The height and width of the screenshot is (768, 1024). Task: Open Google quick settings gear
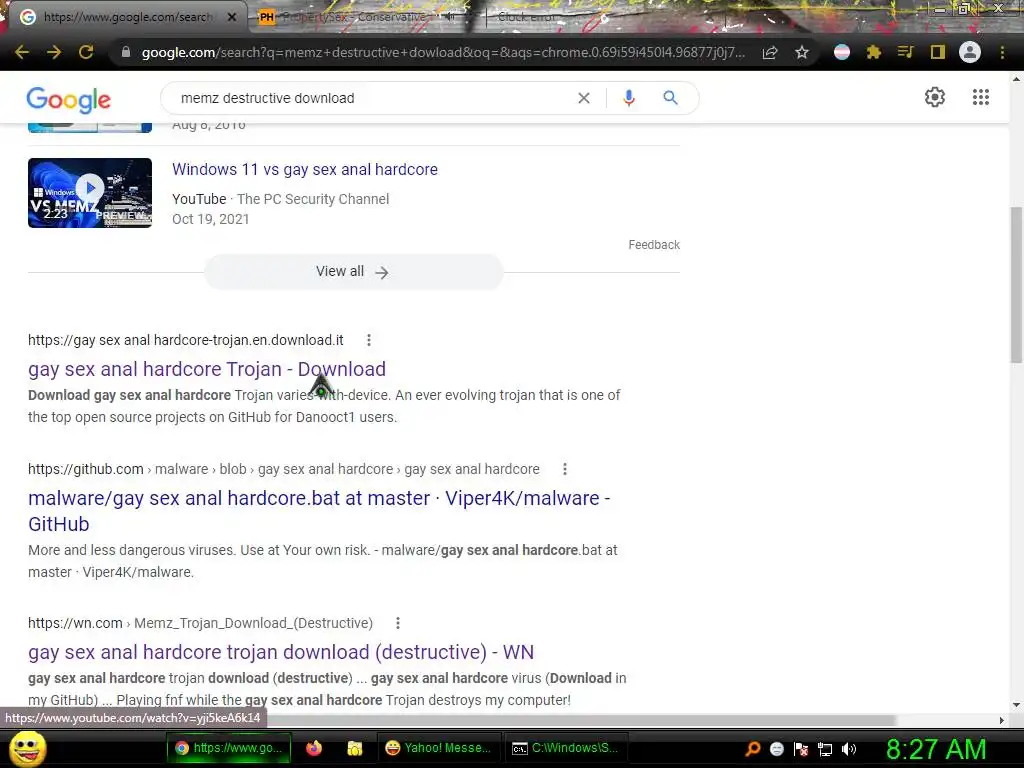[935, 97]
